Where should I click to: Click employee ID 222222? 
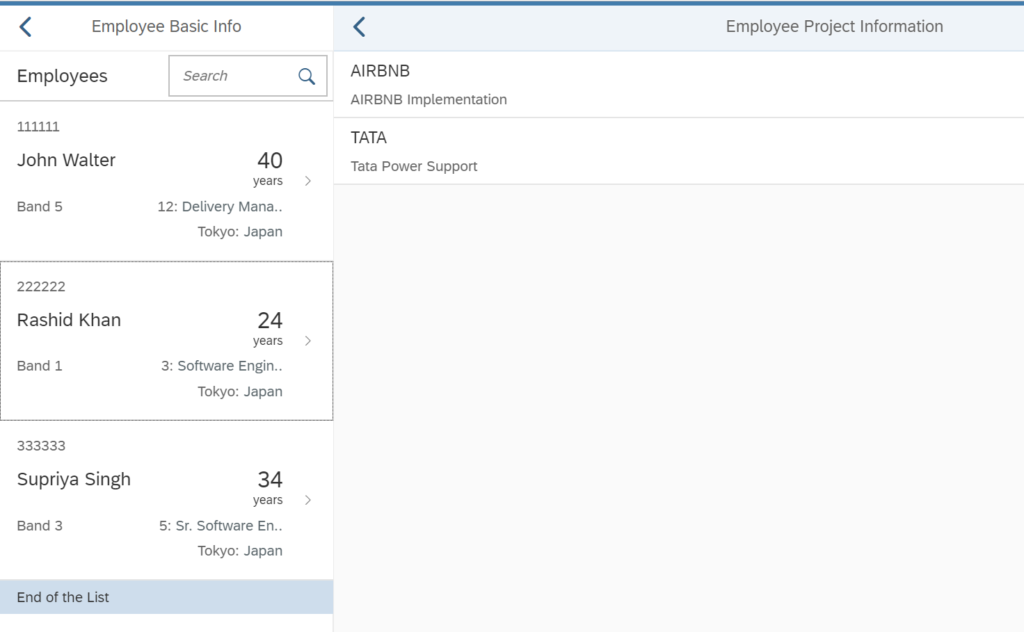(x=41, y=287)
